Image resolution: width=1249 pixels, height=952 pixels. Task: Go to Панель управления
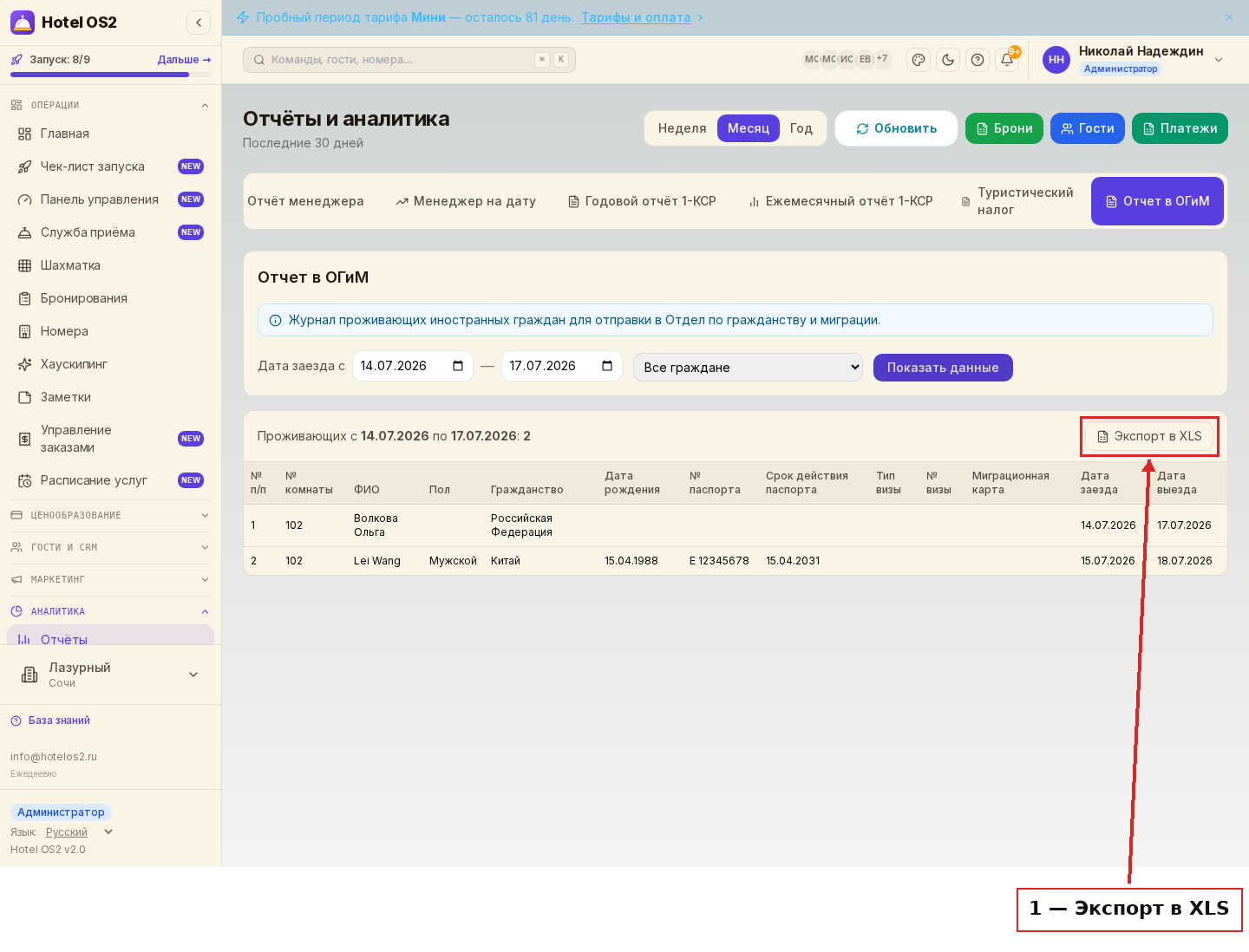110,199
